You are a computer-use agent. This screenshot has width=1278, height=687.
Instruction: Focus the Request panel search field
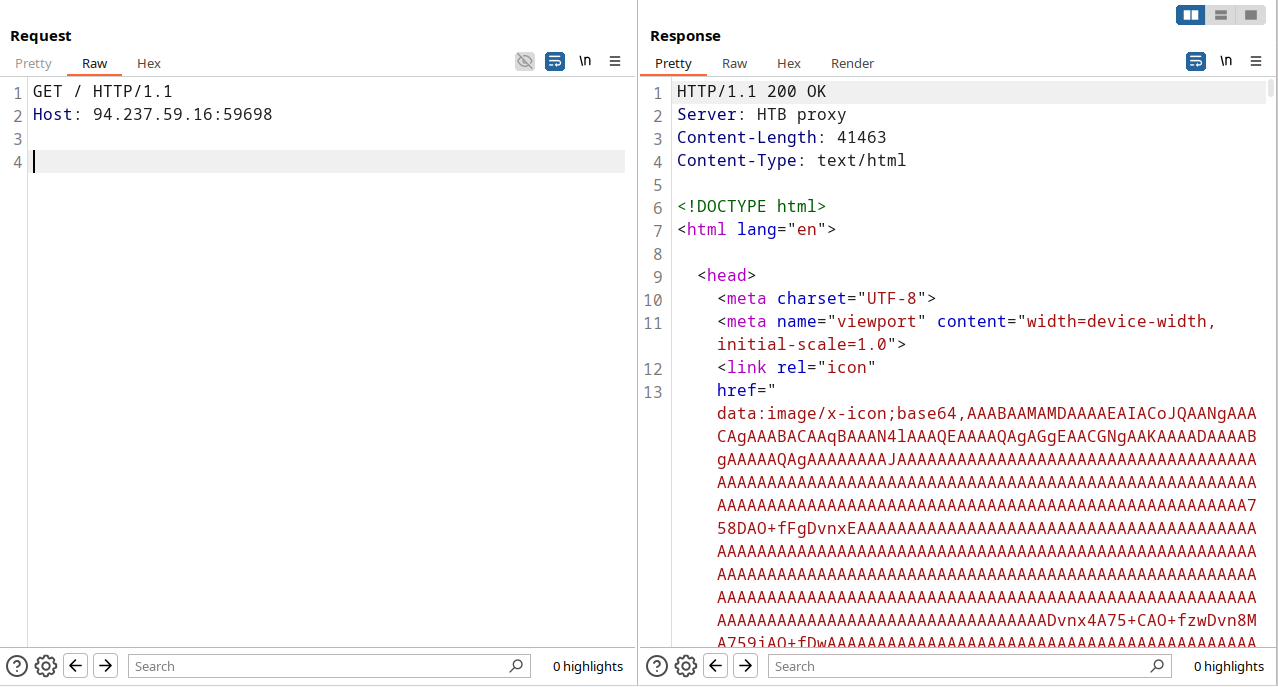330,666
